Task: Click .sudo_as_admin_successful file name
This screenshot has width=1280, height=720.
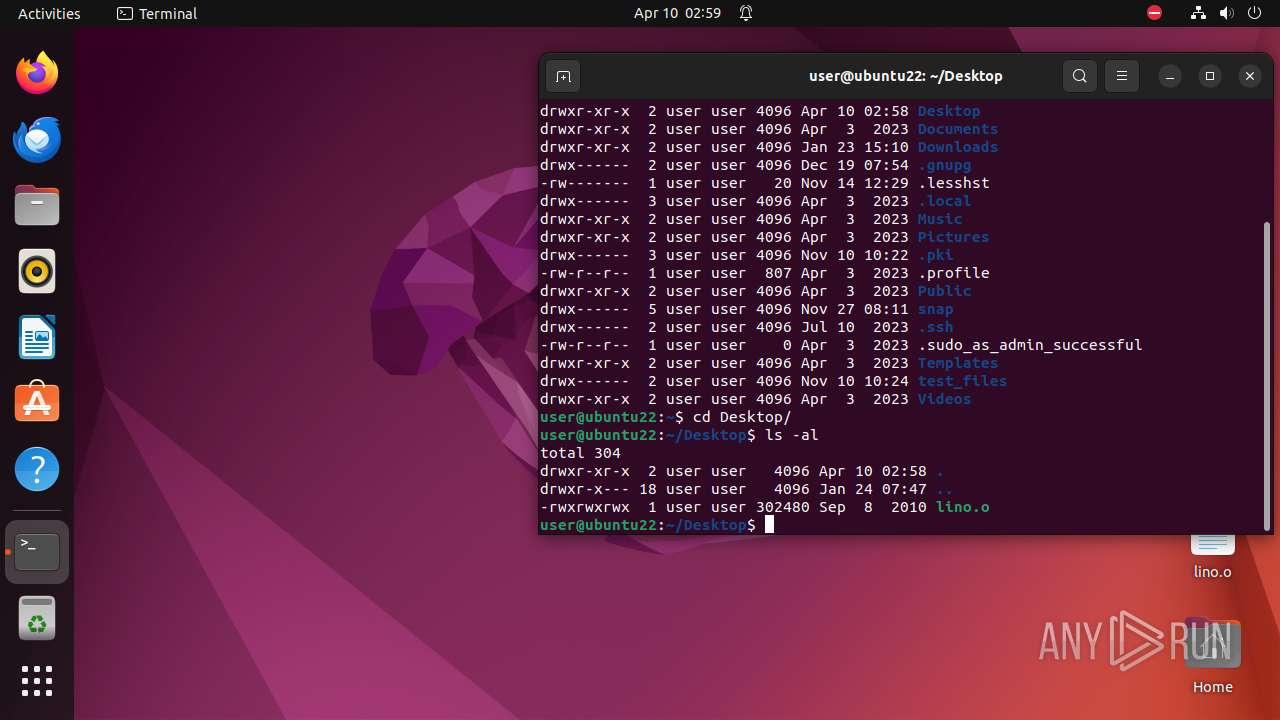Action: point(1030,345)
